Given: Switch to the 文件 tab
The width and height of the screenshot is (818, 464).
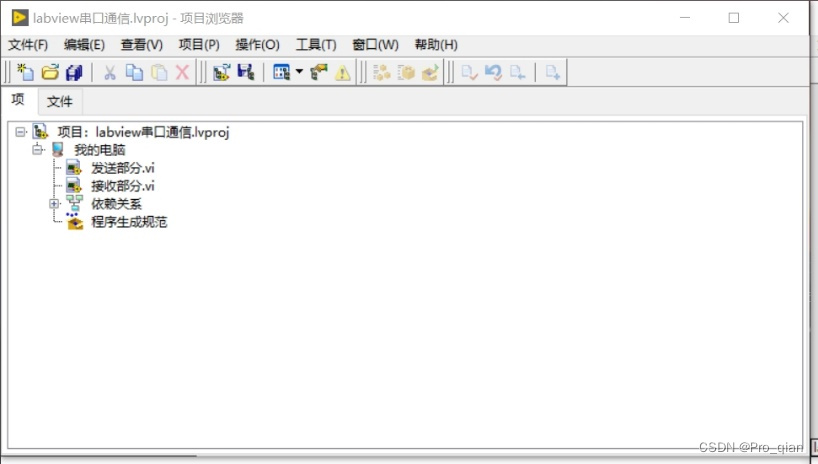Looking at the screenshot, I should click(60, 101).
